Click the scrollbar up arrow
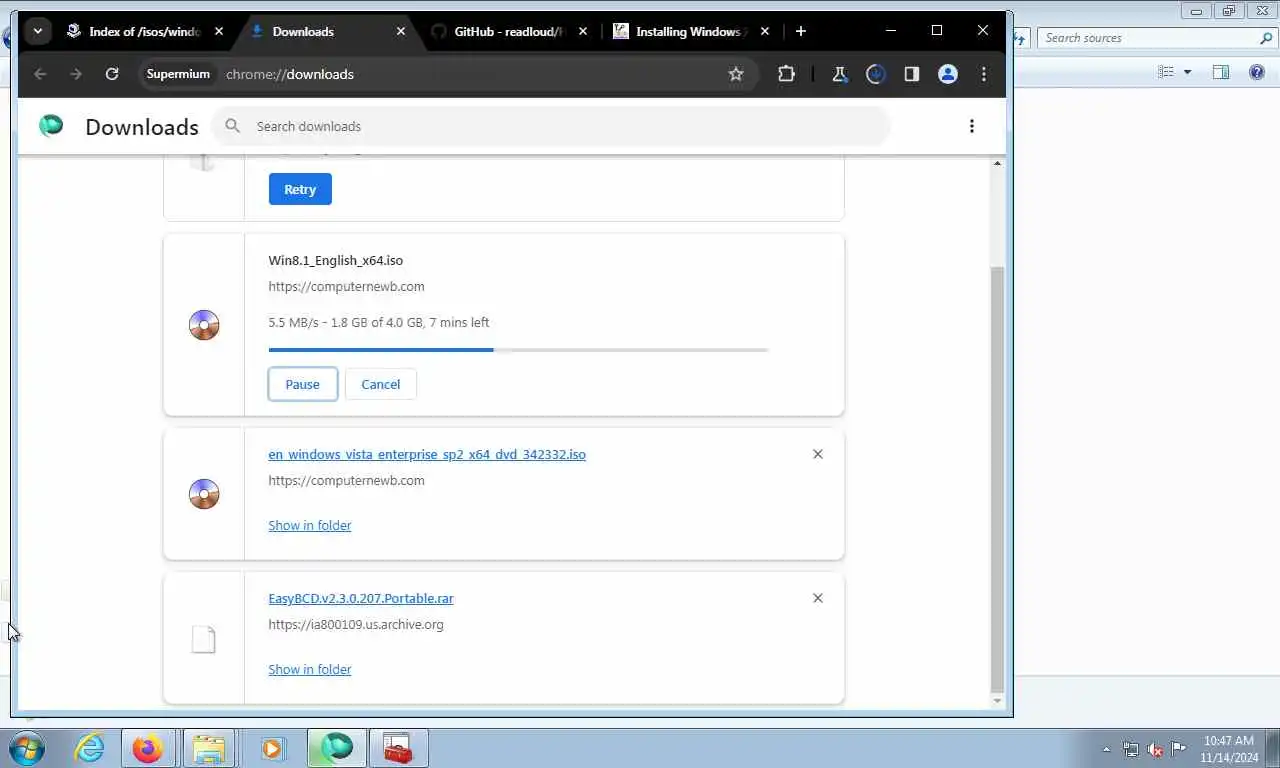The height and width of the screenshot is (768, 1280). coord(997,163)
